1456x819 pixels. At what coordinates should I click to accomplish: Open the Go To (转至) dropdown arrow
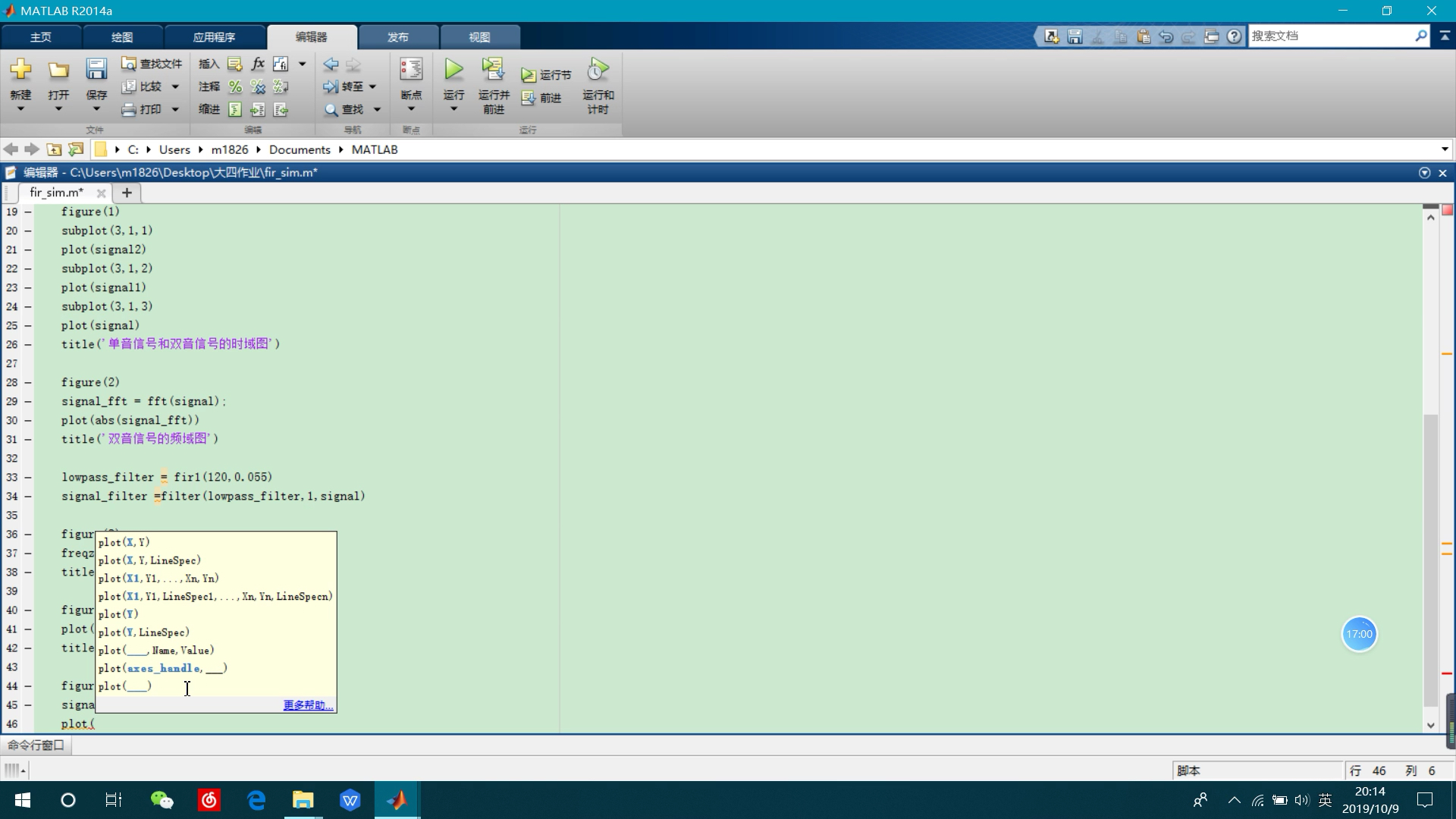point(372,86)
